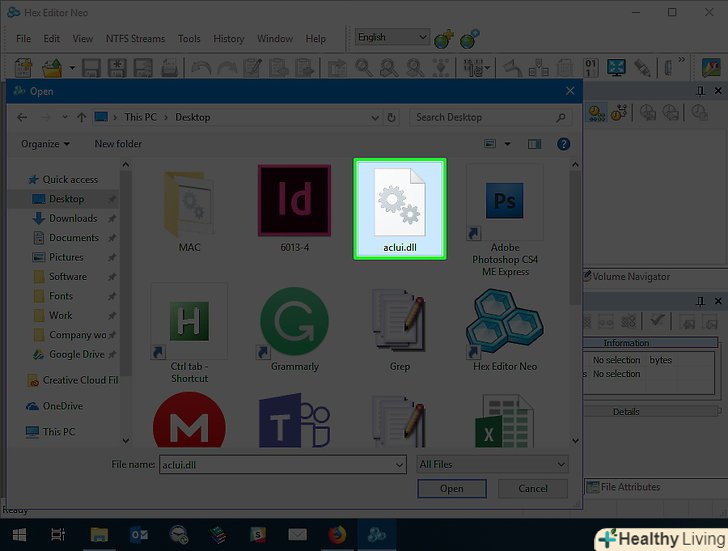Open the Edit menu

click(52, 39)
